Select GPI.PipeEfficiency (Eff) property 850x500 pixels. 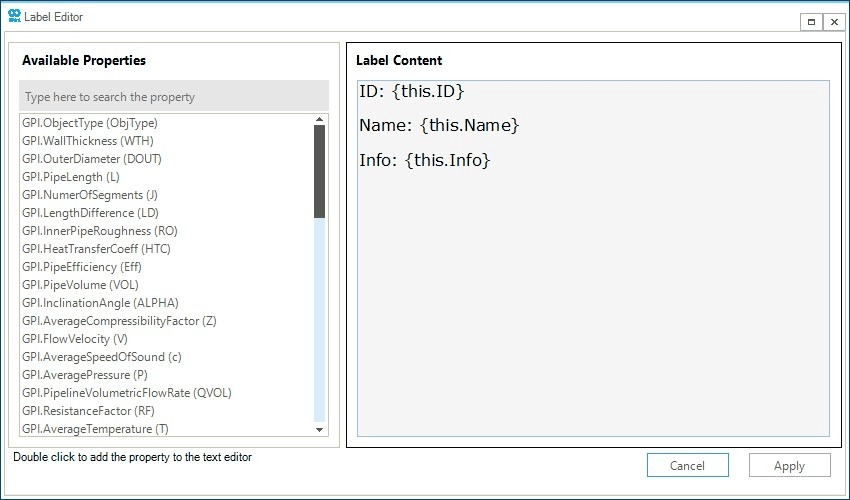pos(82,267)
